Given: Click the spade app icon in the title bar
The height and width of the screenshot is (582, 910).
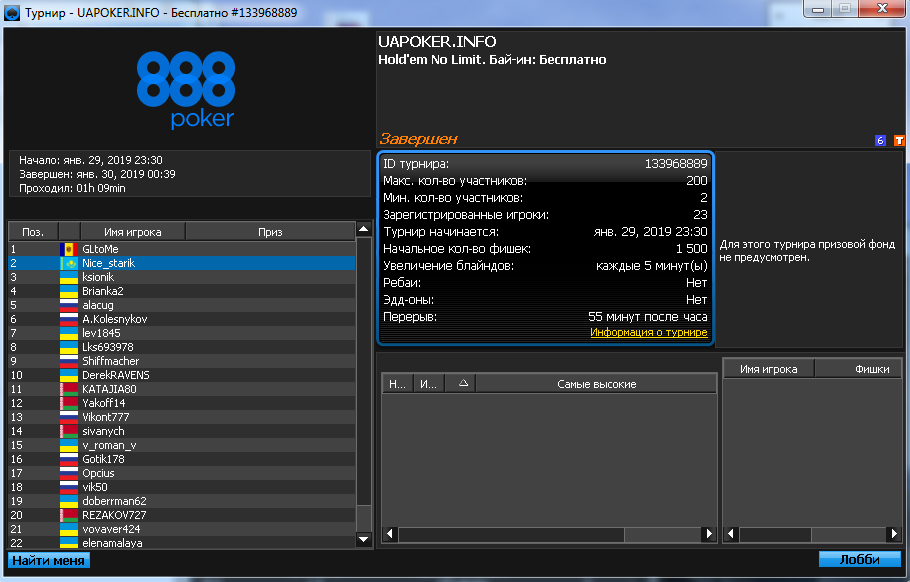Looking at the screenshot, I should pyautogui.click(x=12, y=13).
